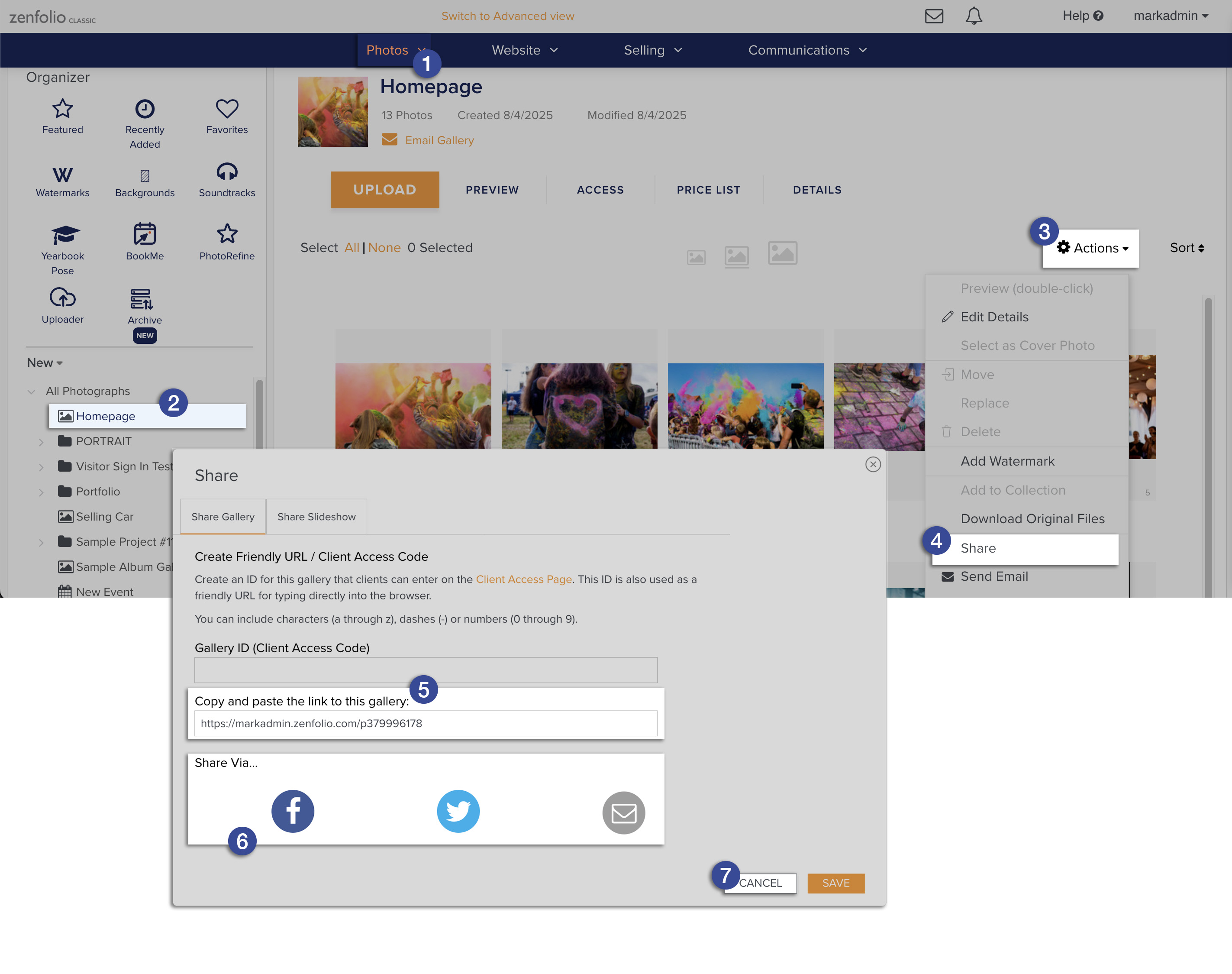The height and width of the screenshot is (974, 1232).
Task: Open the Yearbook Pose icon
Action: (65, 234)
